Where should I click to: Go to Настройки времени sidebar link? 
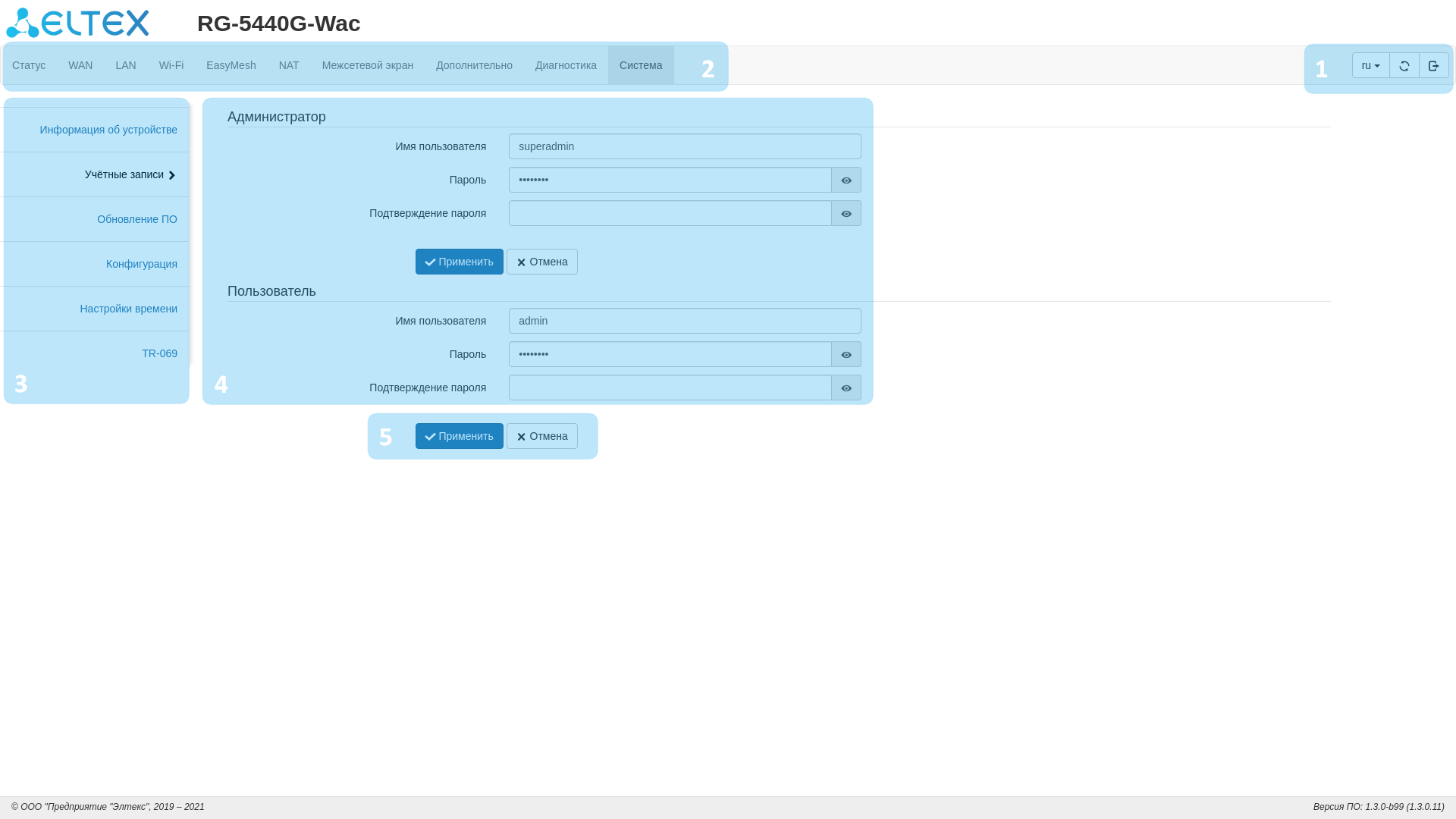(x=128, y=309)
